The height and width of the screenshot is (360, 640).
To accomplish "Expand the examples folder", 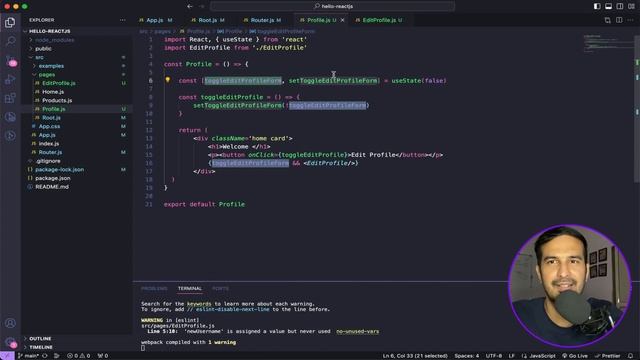I will [x=76, y=66].
